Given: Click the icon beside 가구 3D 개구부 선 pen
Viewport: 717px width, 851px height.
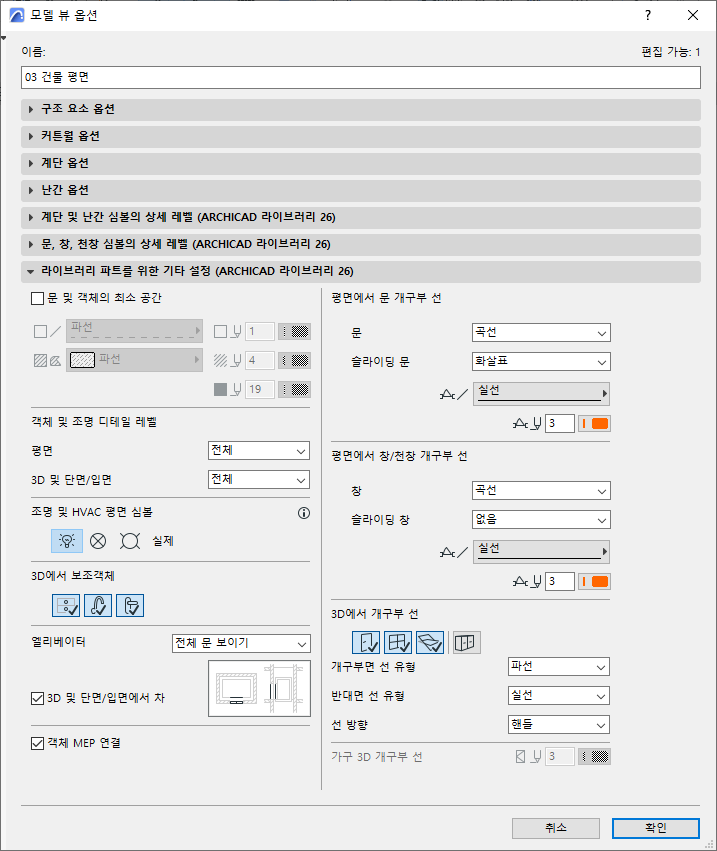Looking at the screenshot, I should pos(528,756).
